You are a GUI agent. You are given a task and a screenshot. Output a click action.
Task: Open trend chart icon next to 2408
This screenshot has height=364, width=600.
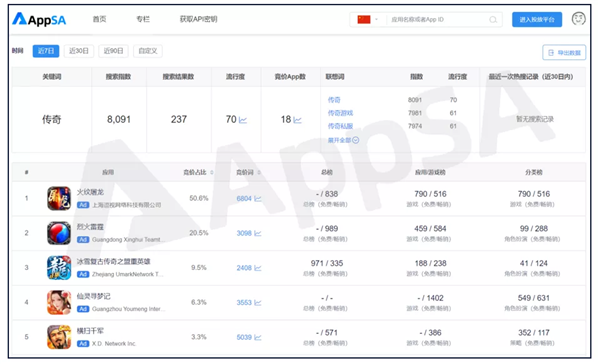258,268
